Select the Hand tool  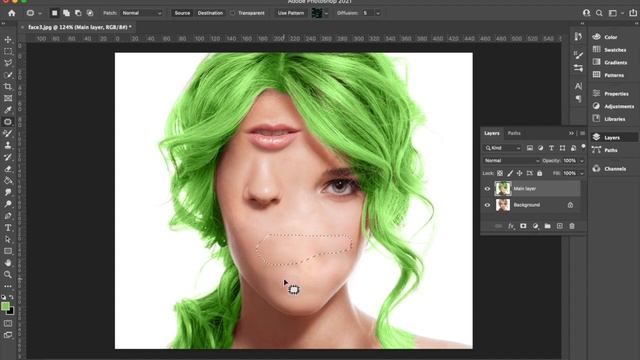click(x=8, y=263)
